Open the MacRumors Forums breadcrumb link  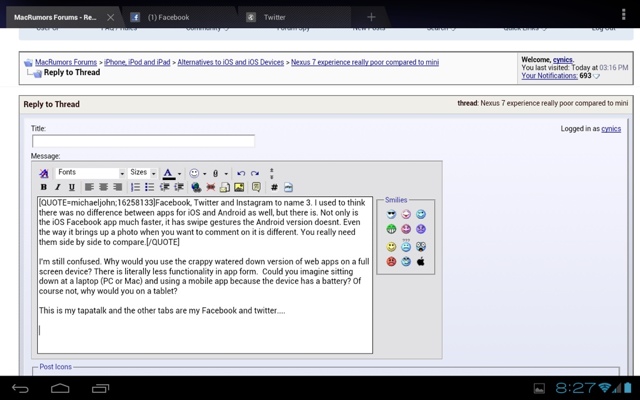(x=66, y=62)
